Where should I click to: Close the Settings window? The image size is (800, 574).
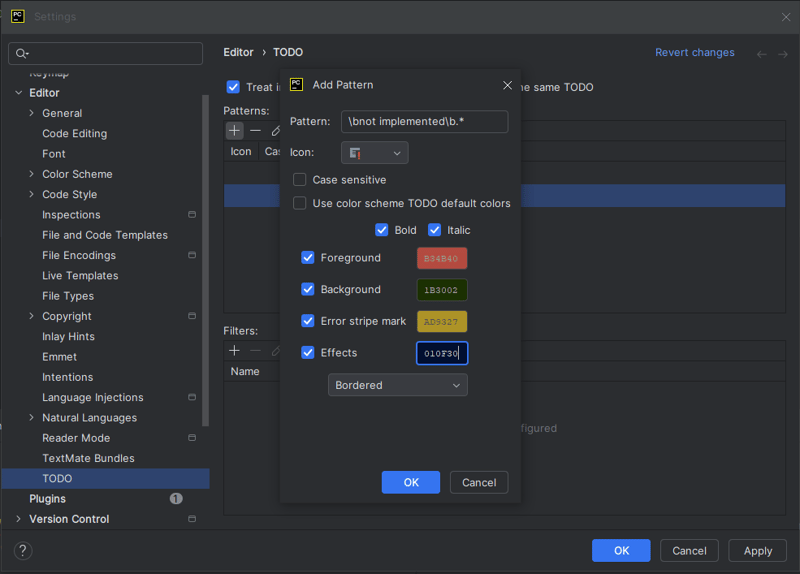click(x=786, y=17)
